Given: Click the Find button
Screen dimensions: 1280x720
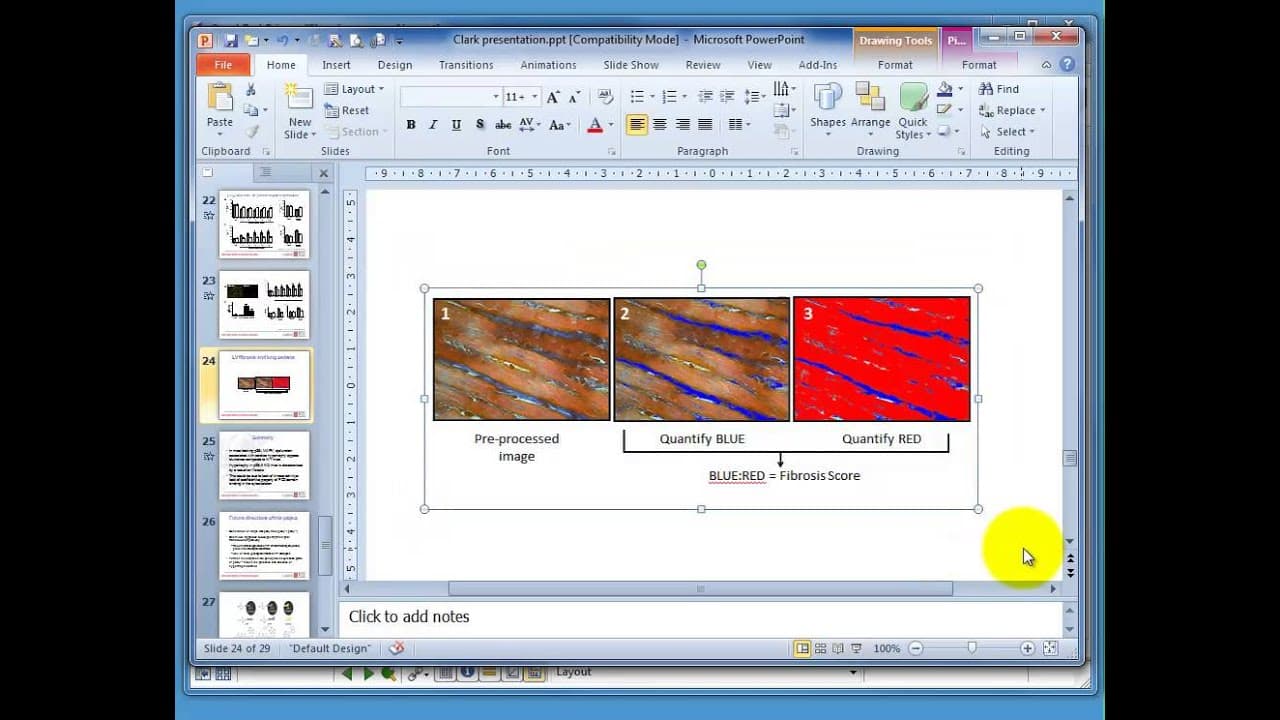Looking at the screenshot, I should click(x=998, y=89).
